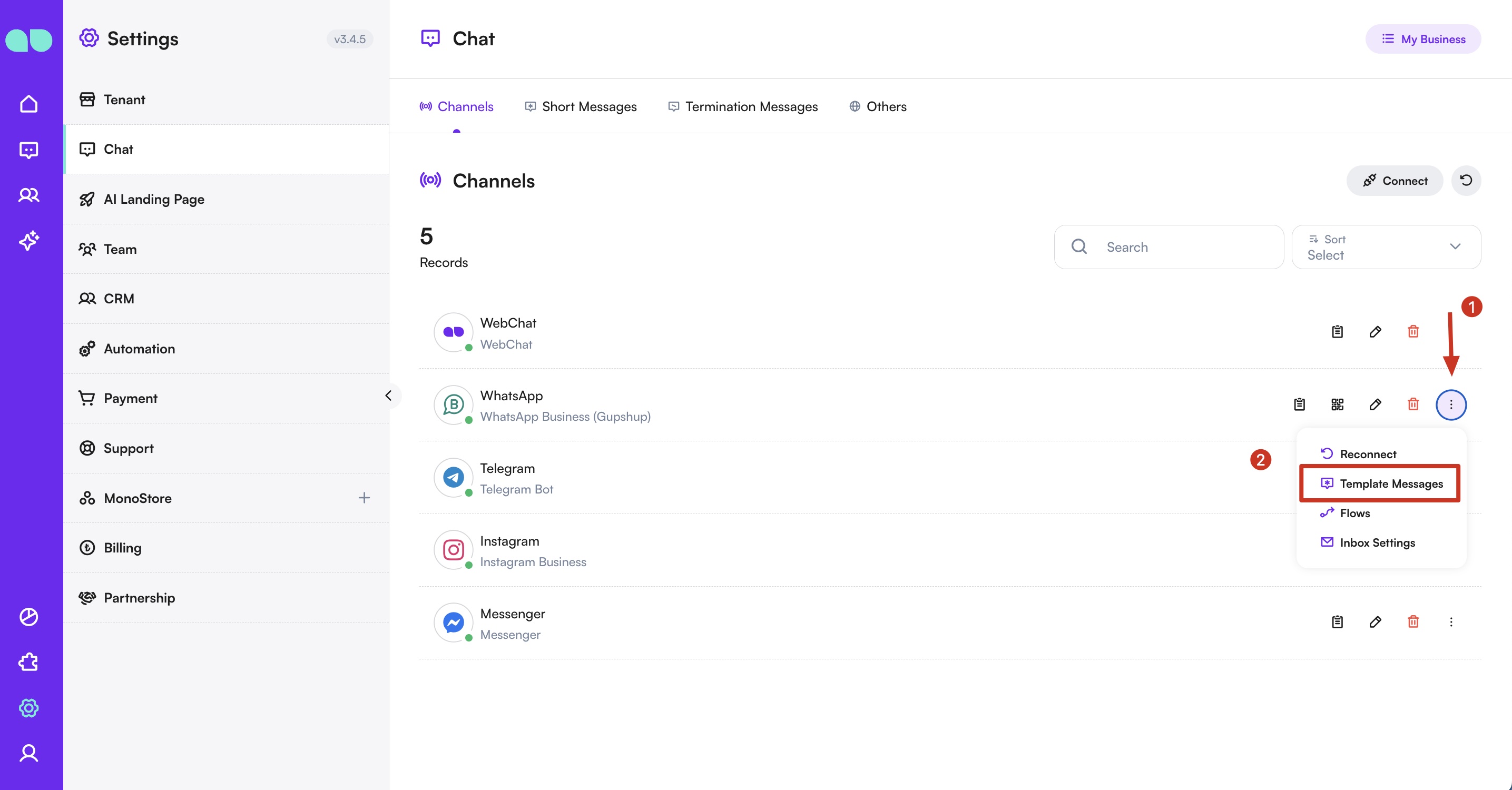Open the My Business button

click(x=1423, y=39)
